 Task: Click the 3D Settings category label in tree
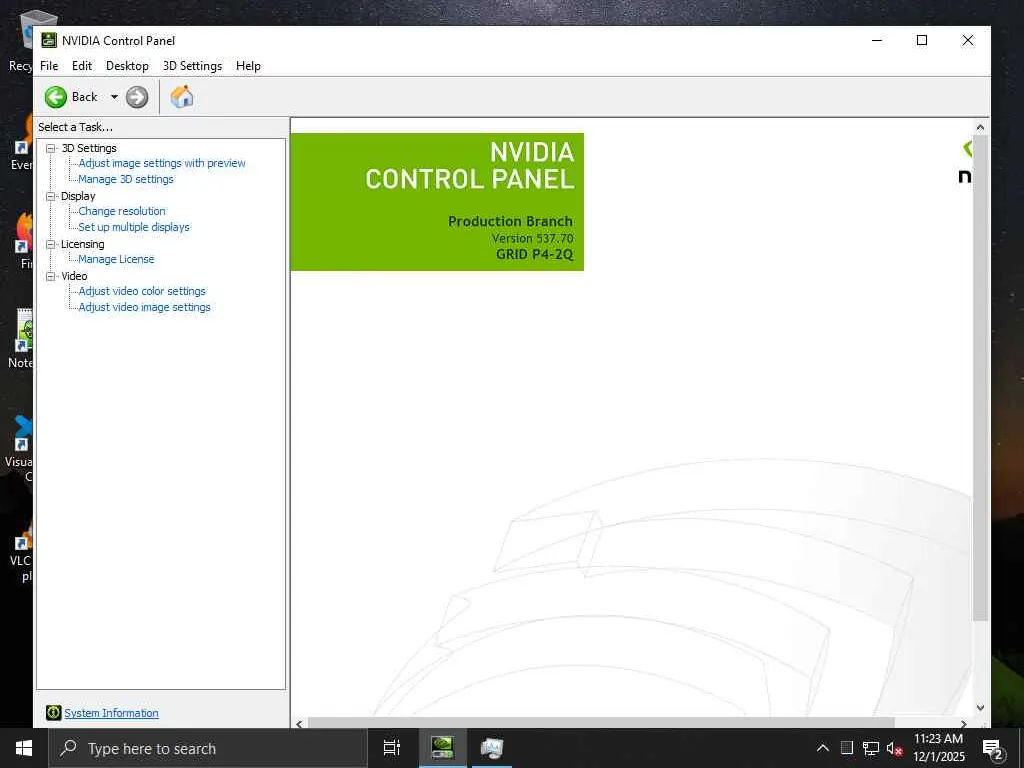[x=89, y=148]
